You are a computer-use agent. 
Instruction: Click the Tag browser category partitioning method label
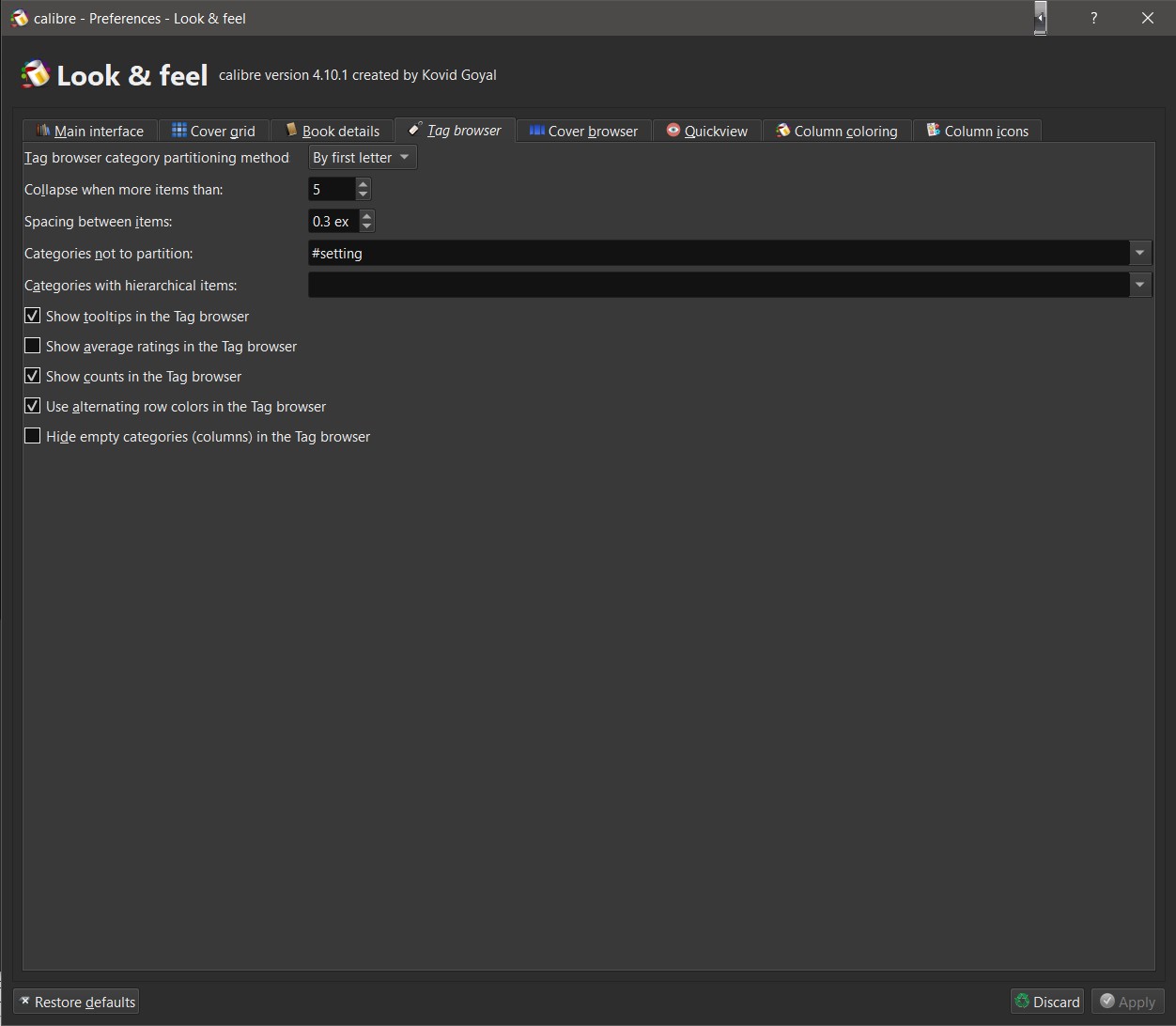(x=157, y=158)
